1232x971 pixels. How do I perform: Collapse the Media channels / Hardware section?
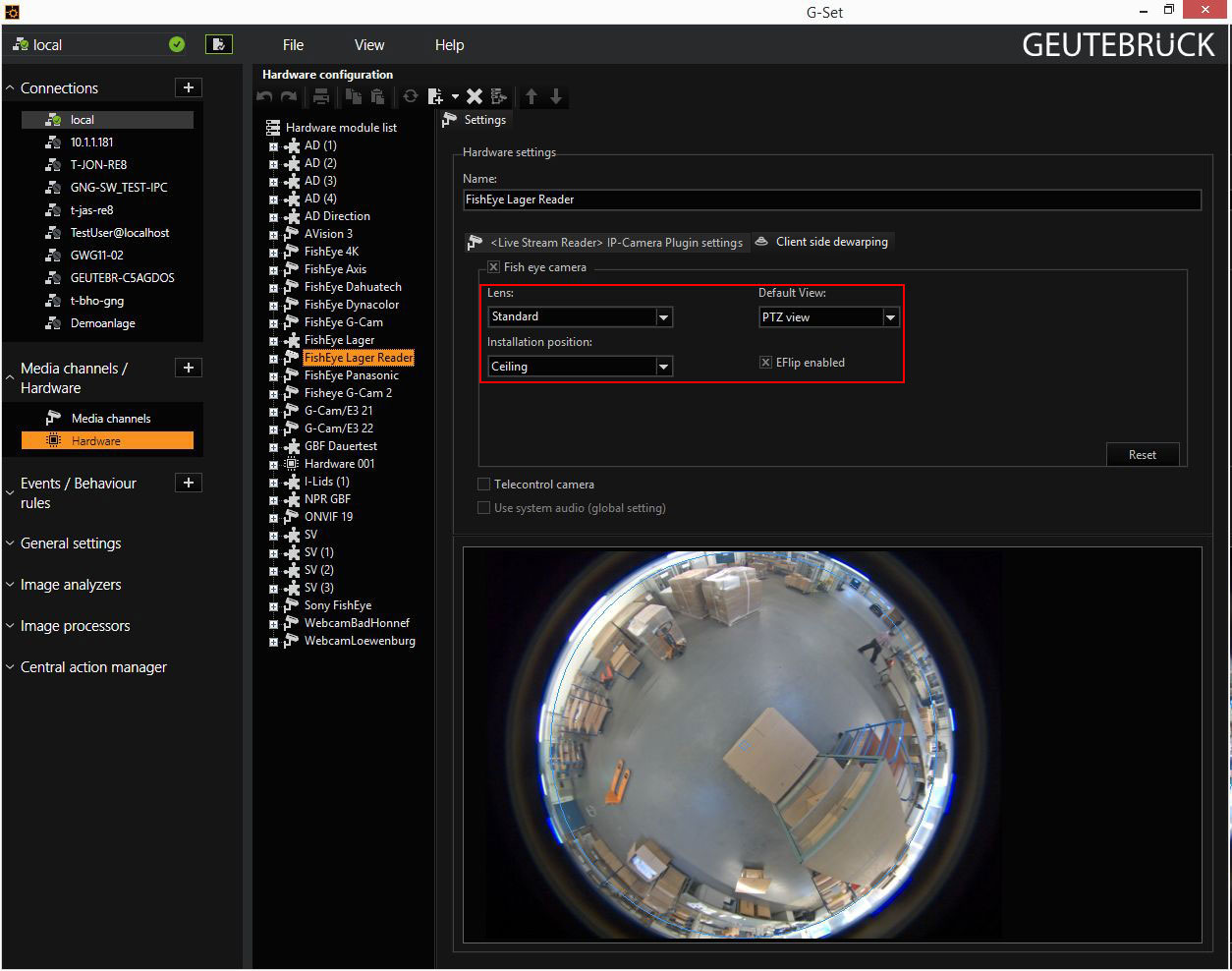click(x=10, y=377)
